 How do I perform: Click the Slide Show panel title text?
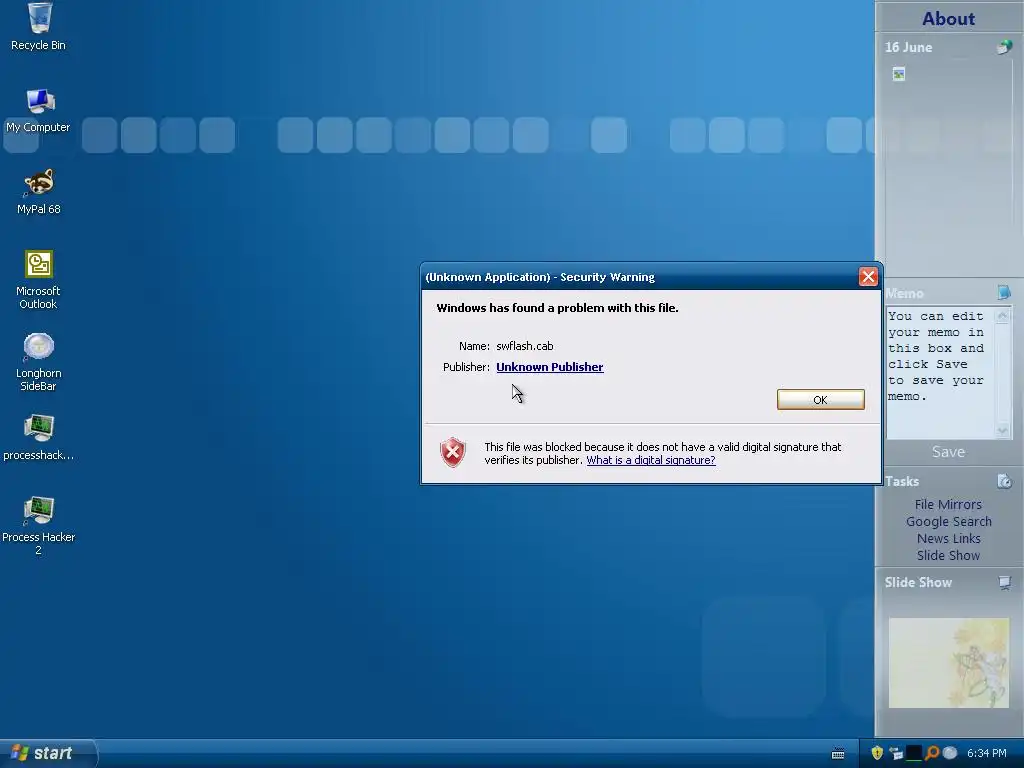[918, 583]
